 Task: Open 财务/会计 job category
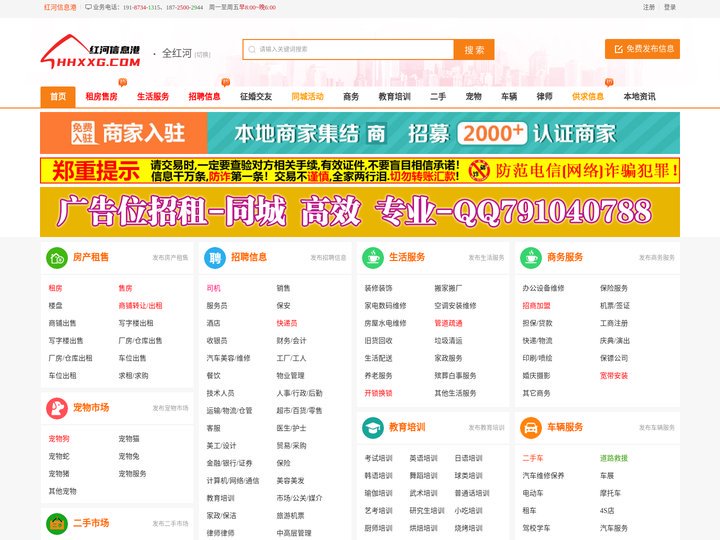291,341
